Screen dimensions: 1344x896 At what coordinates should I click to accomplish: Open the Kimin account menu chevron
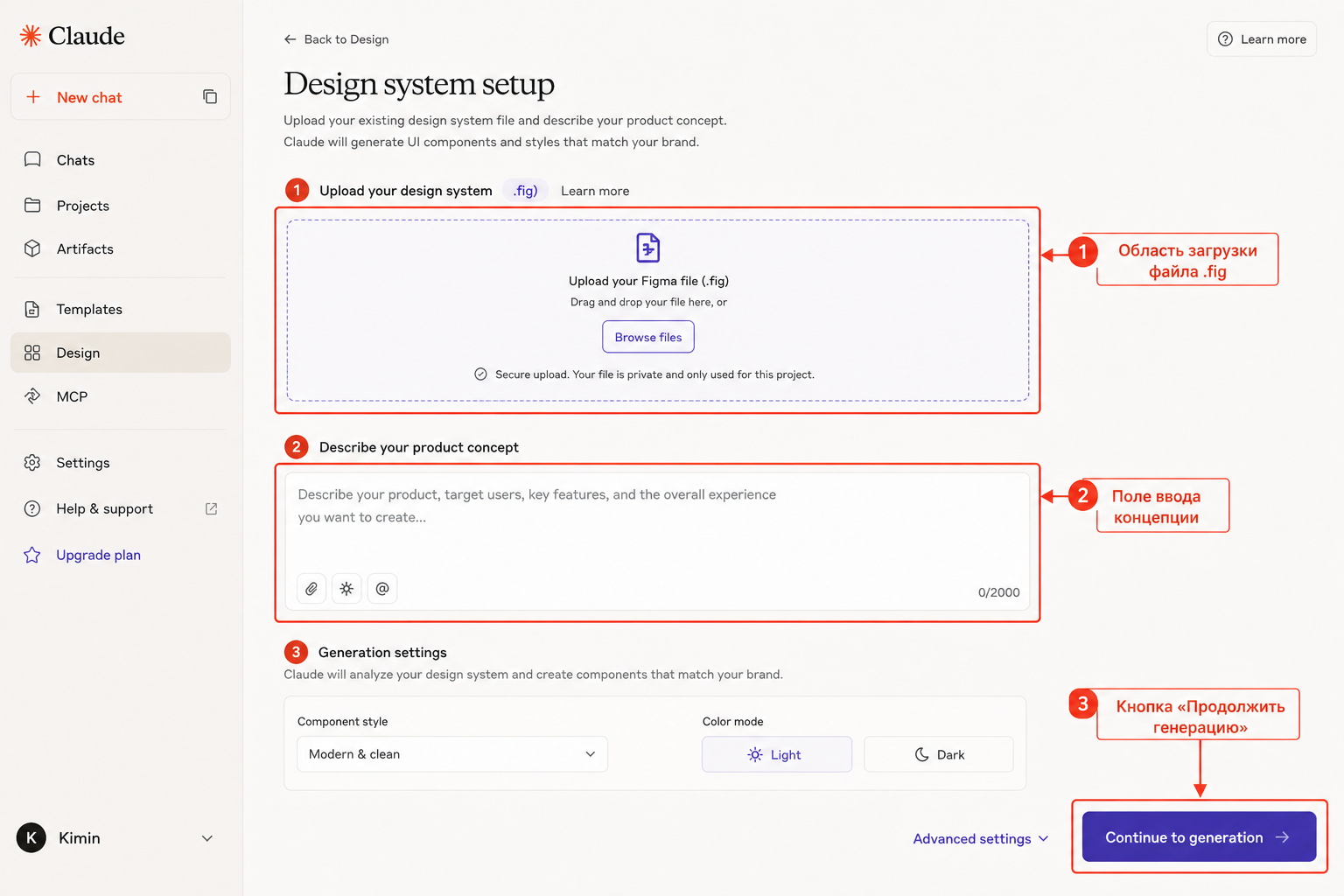pos(207,838)
